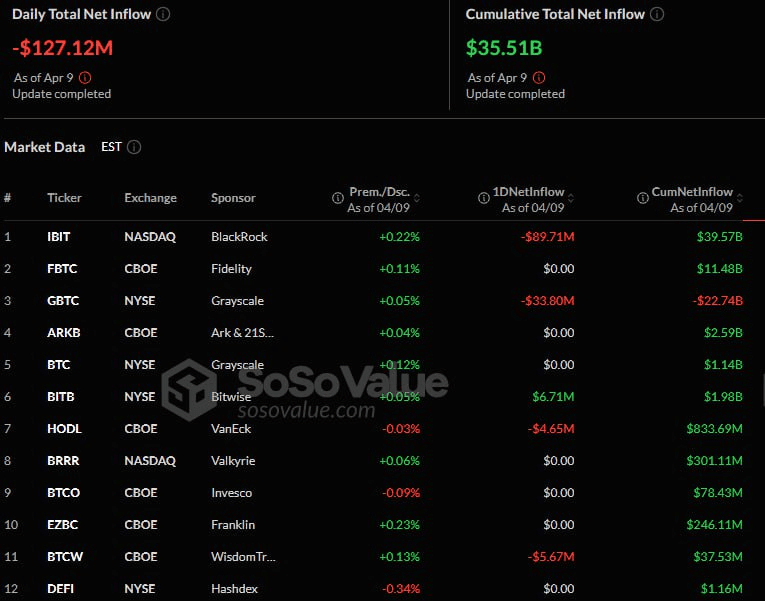Screen dimensions: 765x601
Task: Open the IBIT ticker link
Action: point(59,237)
